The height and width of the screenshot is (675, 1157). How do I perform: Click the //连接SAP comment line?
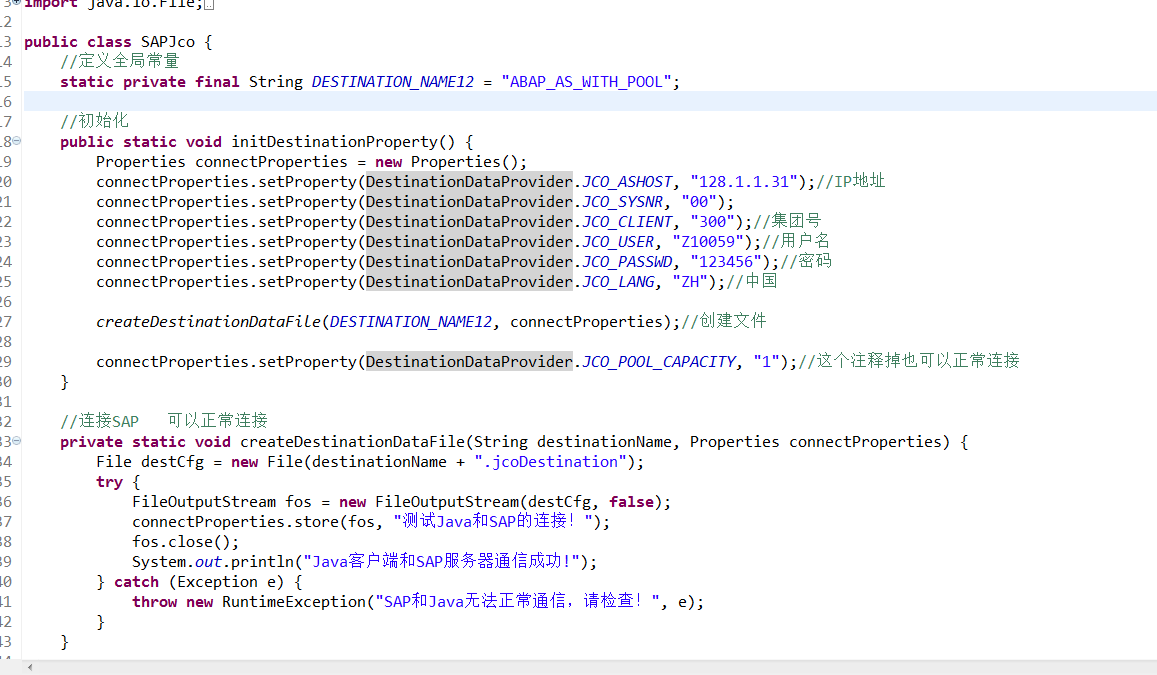coord(164,421)
